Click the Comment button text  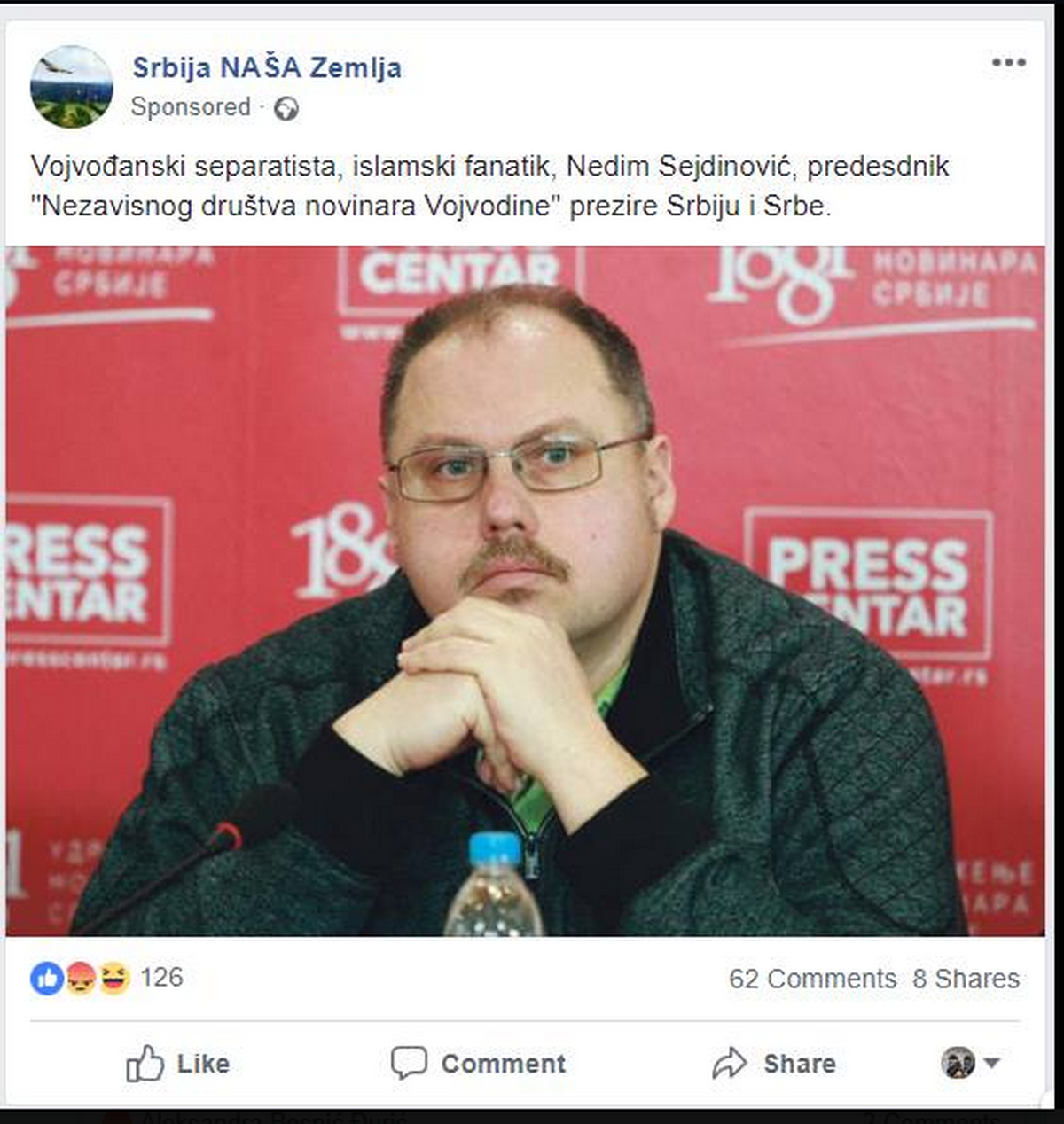[x=504, y=1064]
